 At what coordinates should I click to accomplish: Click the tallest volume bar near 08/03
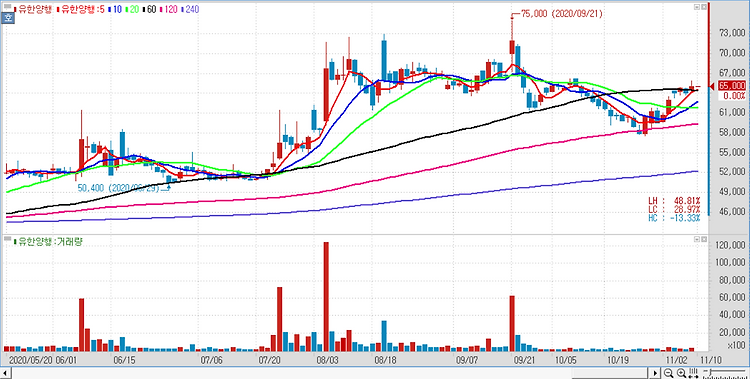click(326, 297)
